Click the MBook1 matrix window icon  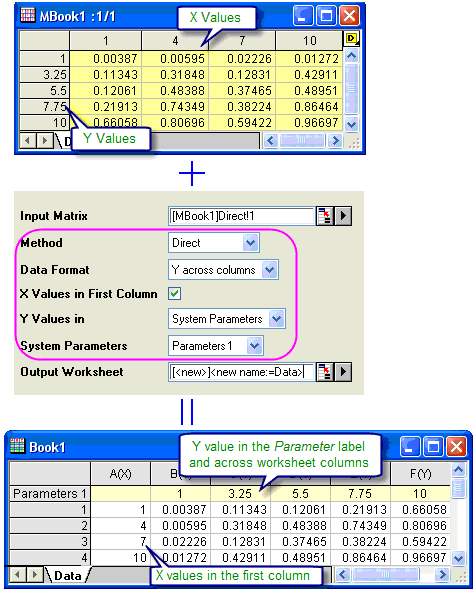coord(27,15)
